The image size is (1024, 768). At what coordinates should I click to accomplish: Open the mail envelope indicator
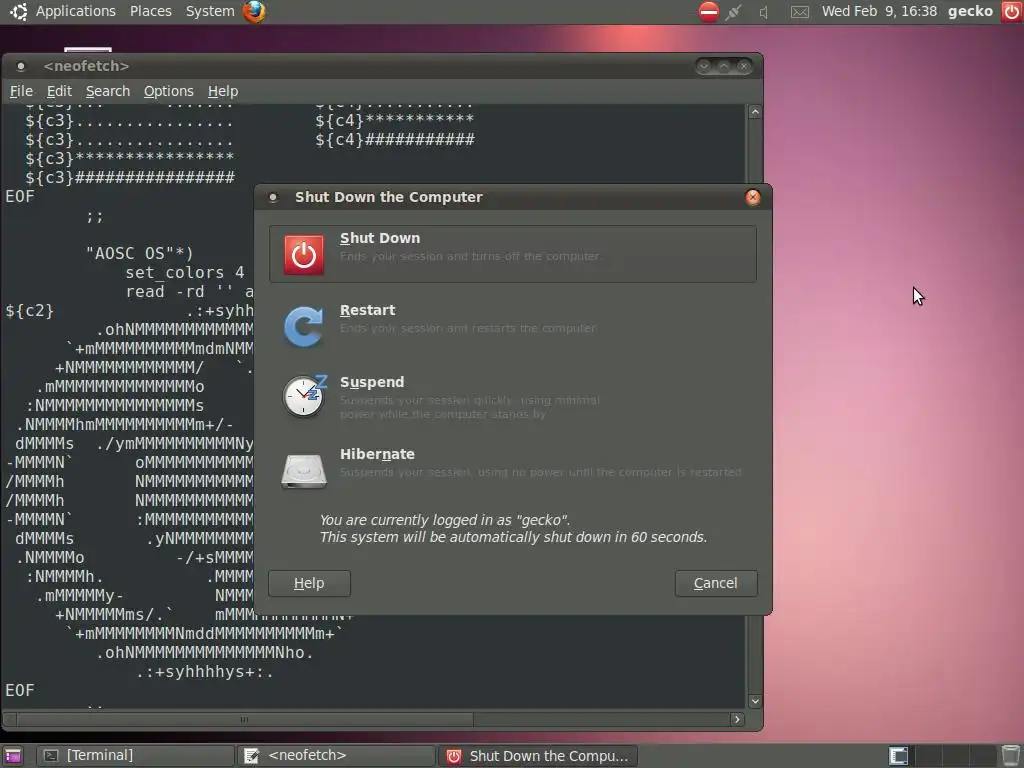800,12
